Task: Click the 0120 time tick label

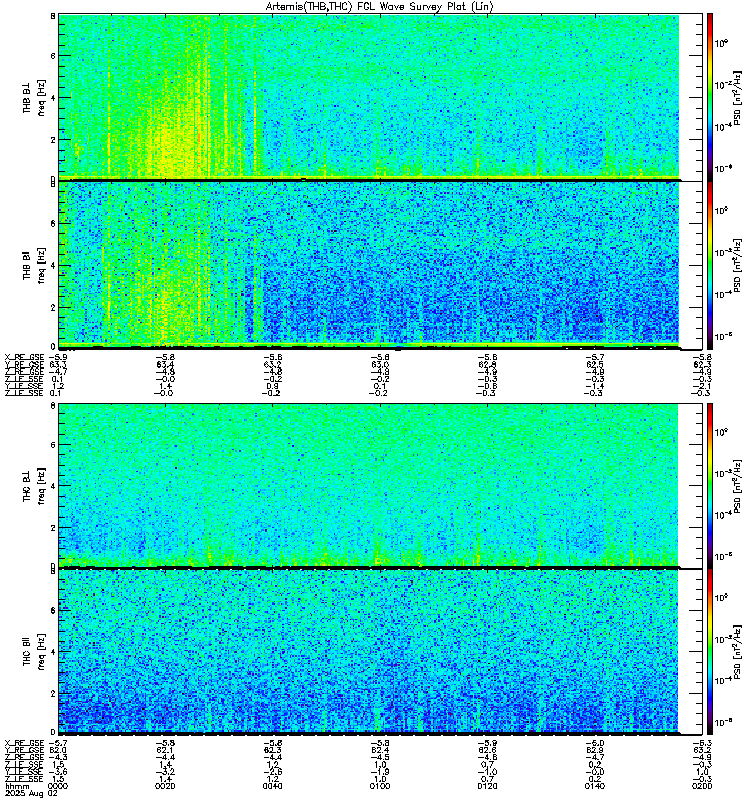Action: [x=487, y=786]
